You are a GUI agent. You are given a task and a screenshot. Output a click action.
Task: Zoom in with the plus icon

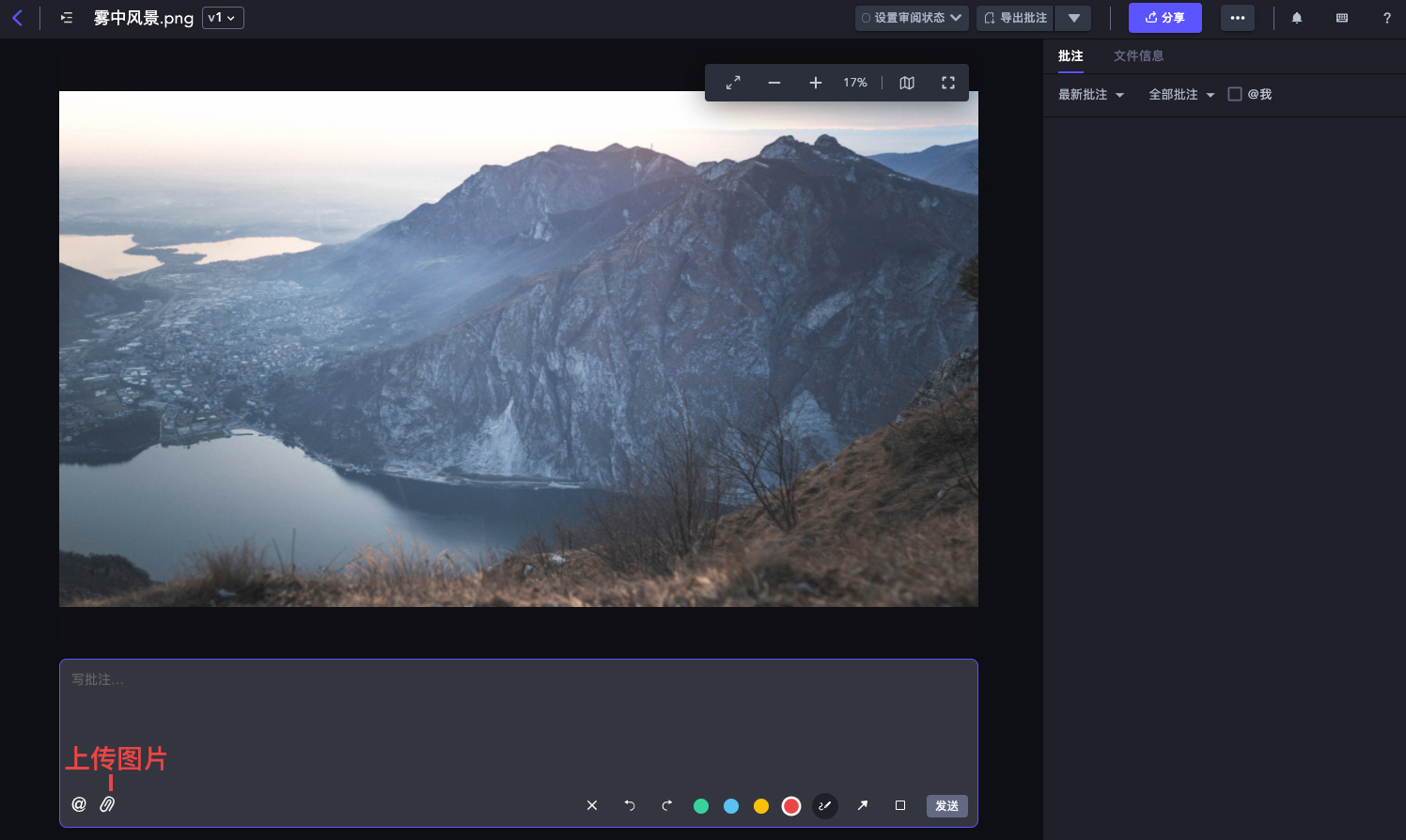coord(815,83)
